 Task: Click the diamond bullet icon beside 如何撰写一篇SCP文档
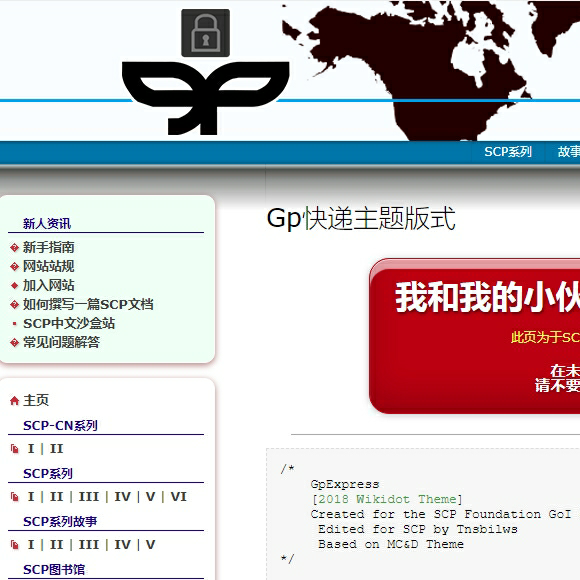pyautogui.click(x=14, y=304)
